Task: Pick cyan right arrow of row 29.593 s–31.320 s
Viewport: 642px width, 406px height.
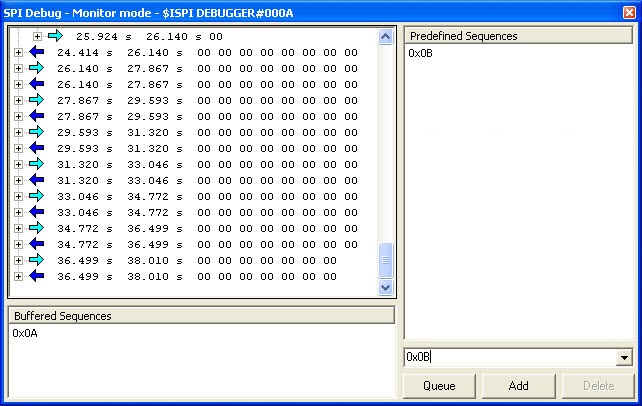Action: click(x=37, y=132)
